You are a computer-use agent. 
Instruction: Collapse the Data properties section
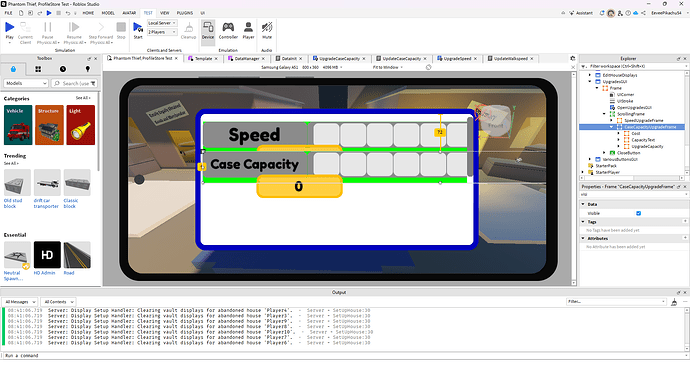(583, 204)
